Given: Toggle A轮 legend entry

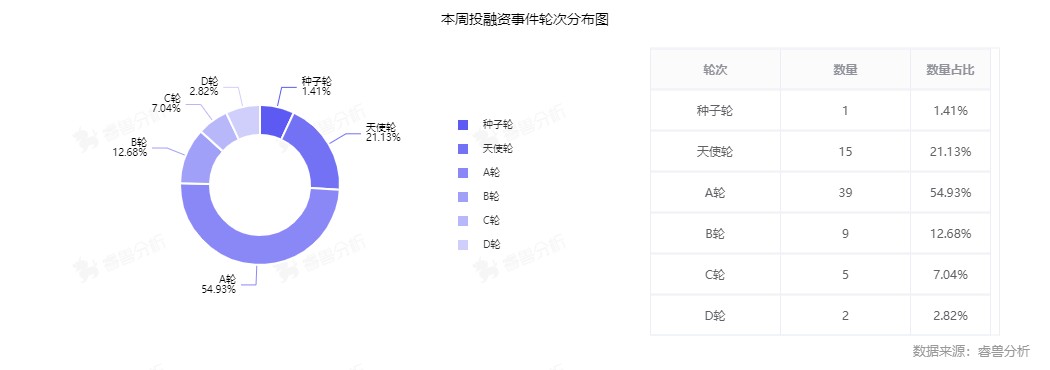Looking at the screenshot, I should (478, 173).
